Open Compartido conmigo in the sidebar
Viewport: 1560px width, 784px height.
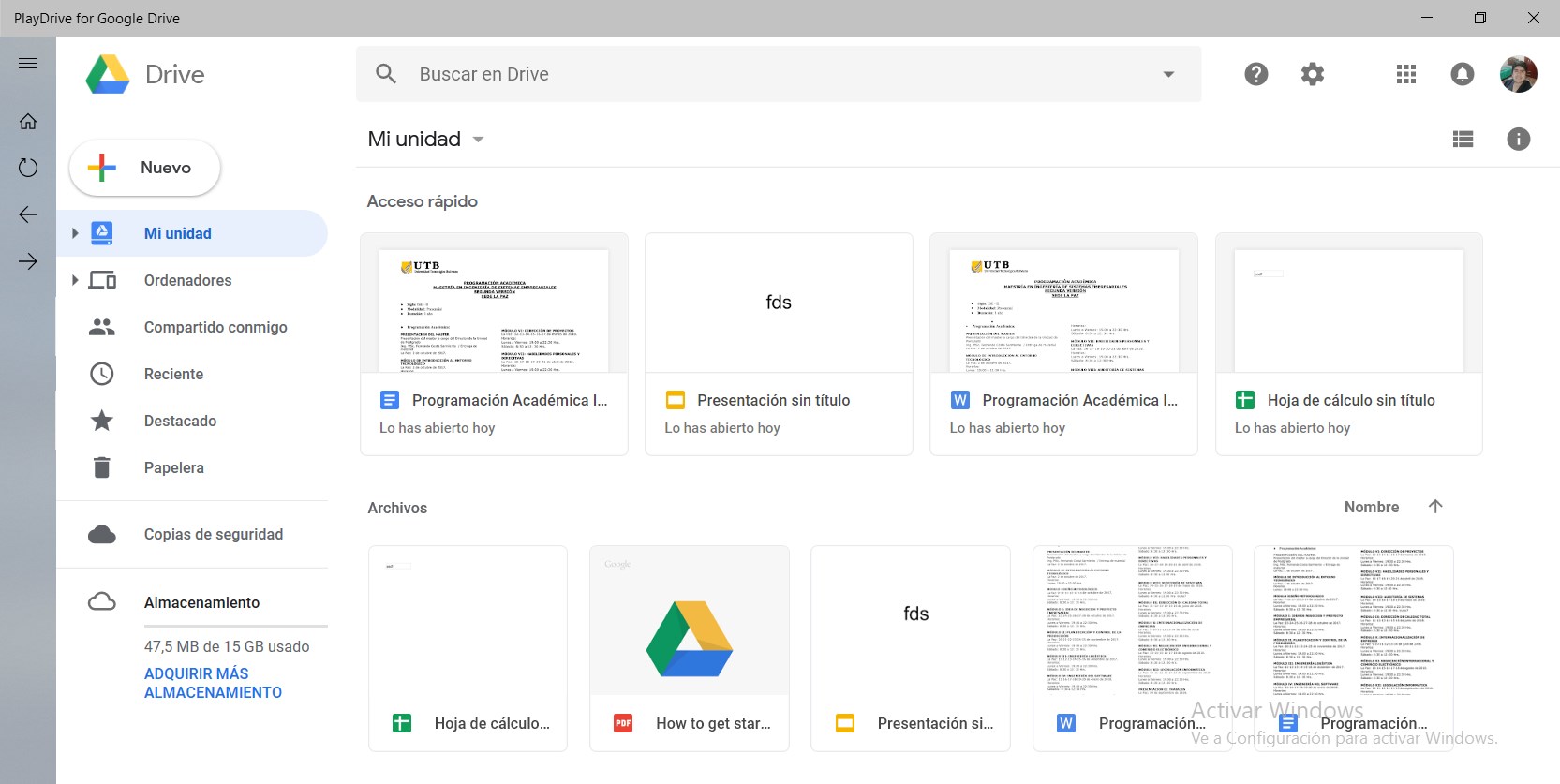pyautogui.click(x=215, y=327)
